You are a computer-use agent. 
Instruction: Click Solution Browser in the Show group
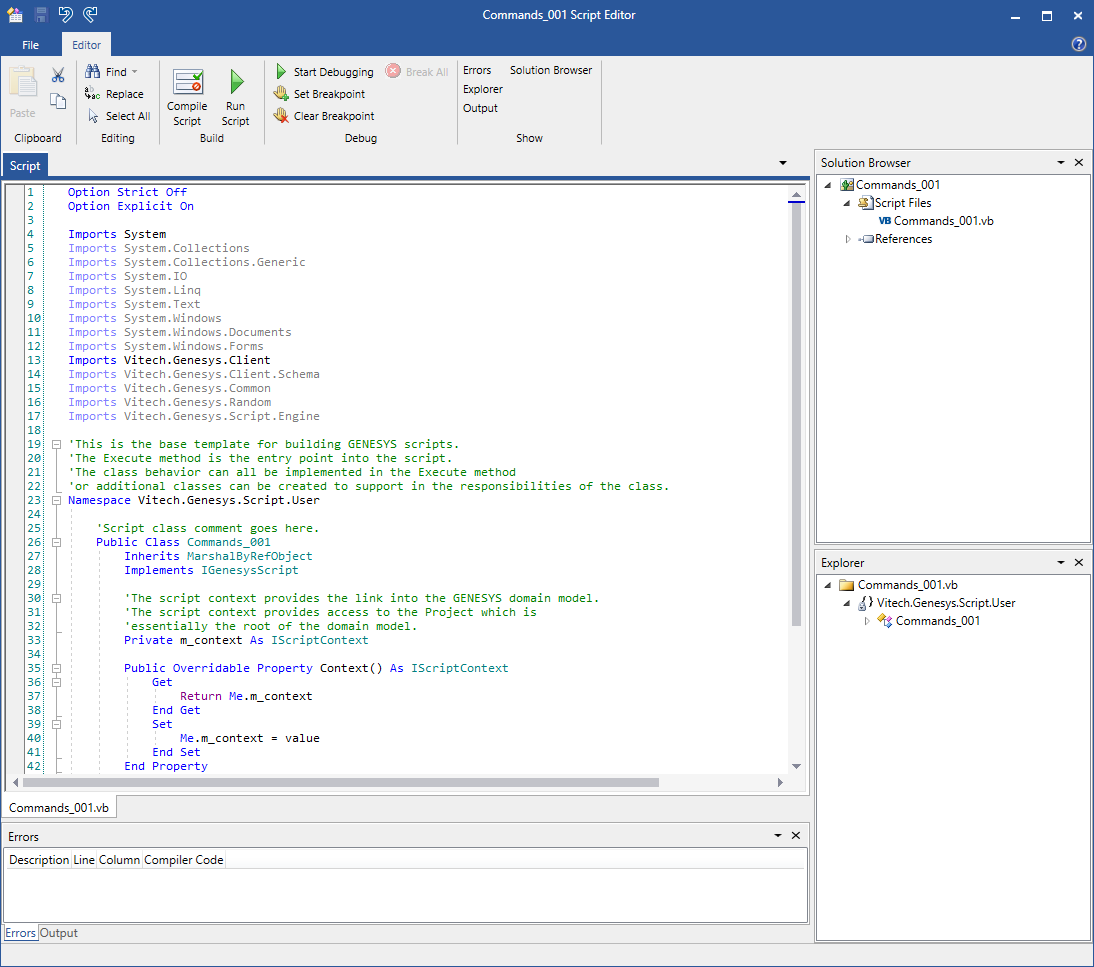click(550, 70)
